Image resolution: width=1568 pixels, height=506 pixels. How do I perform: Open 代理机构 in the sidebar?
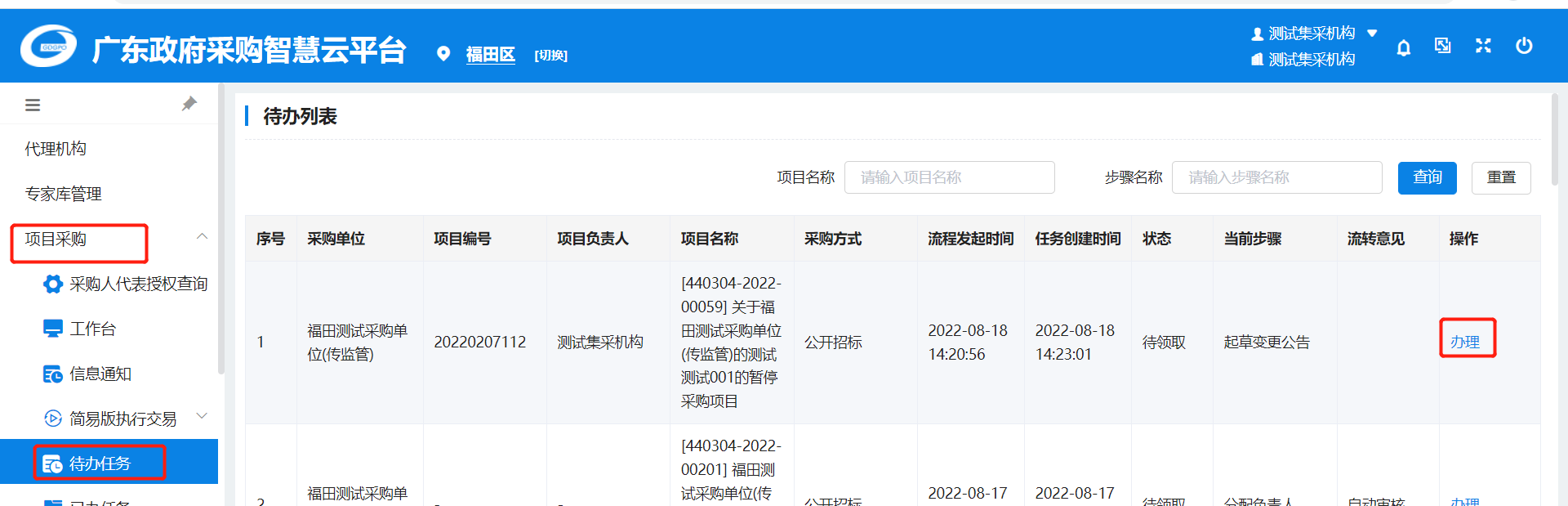(x=56, y=149)
